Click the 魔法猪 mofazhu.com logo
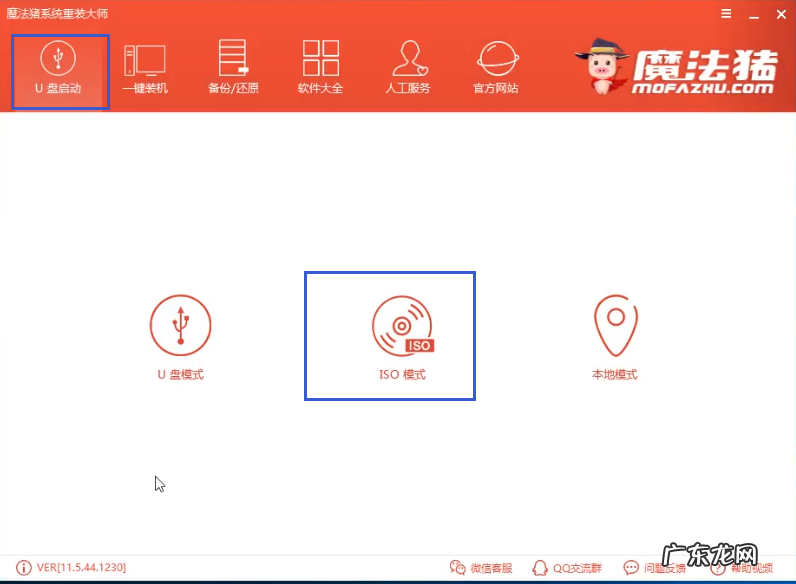Image resolution: width=796 pixels, height=584 pixels. pyautogui.click(x=678, y=68)
